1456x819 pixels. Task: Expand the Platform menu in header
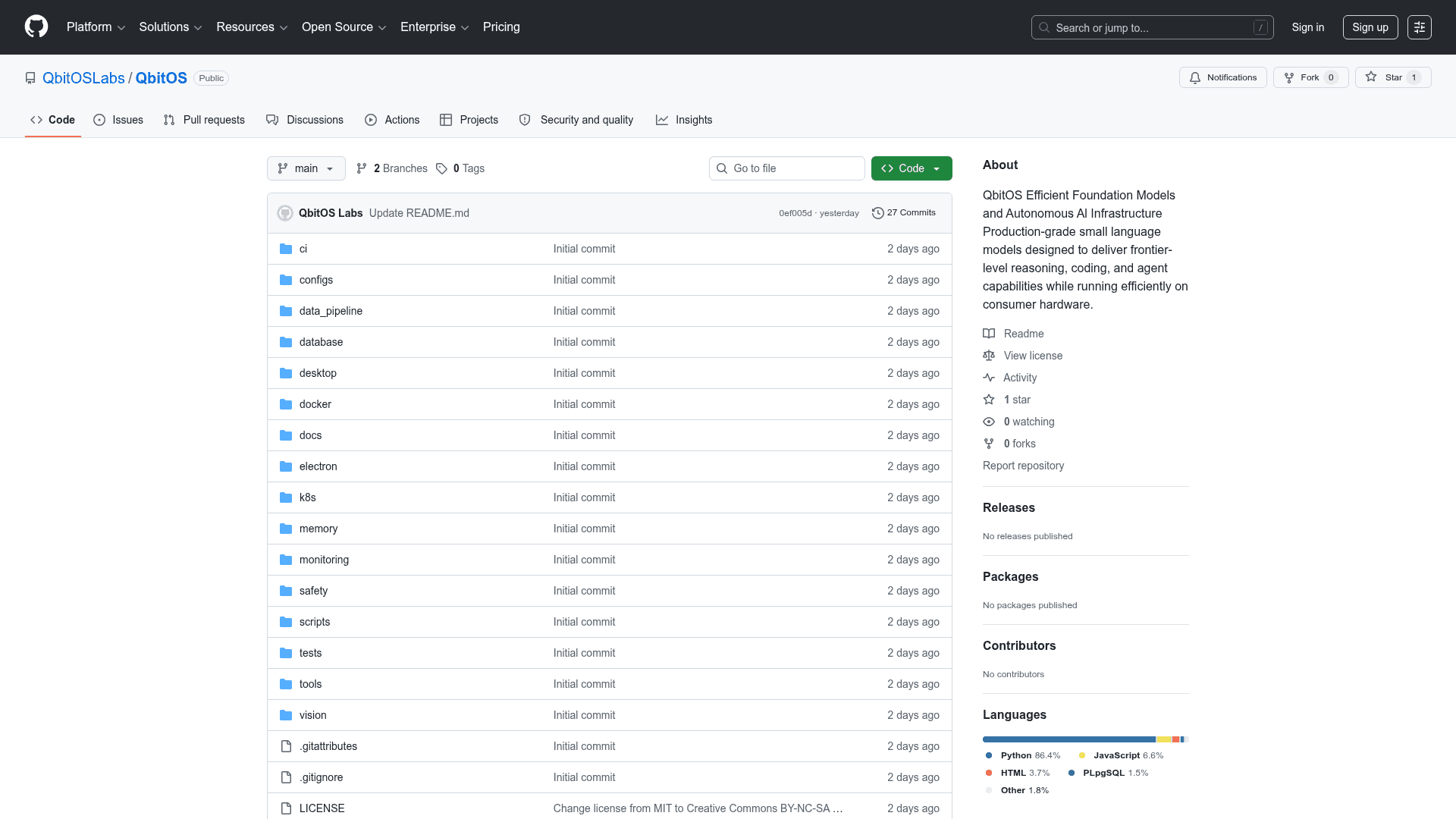[96, 27]
